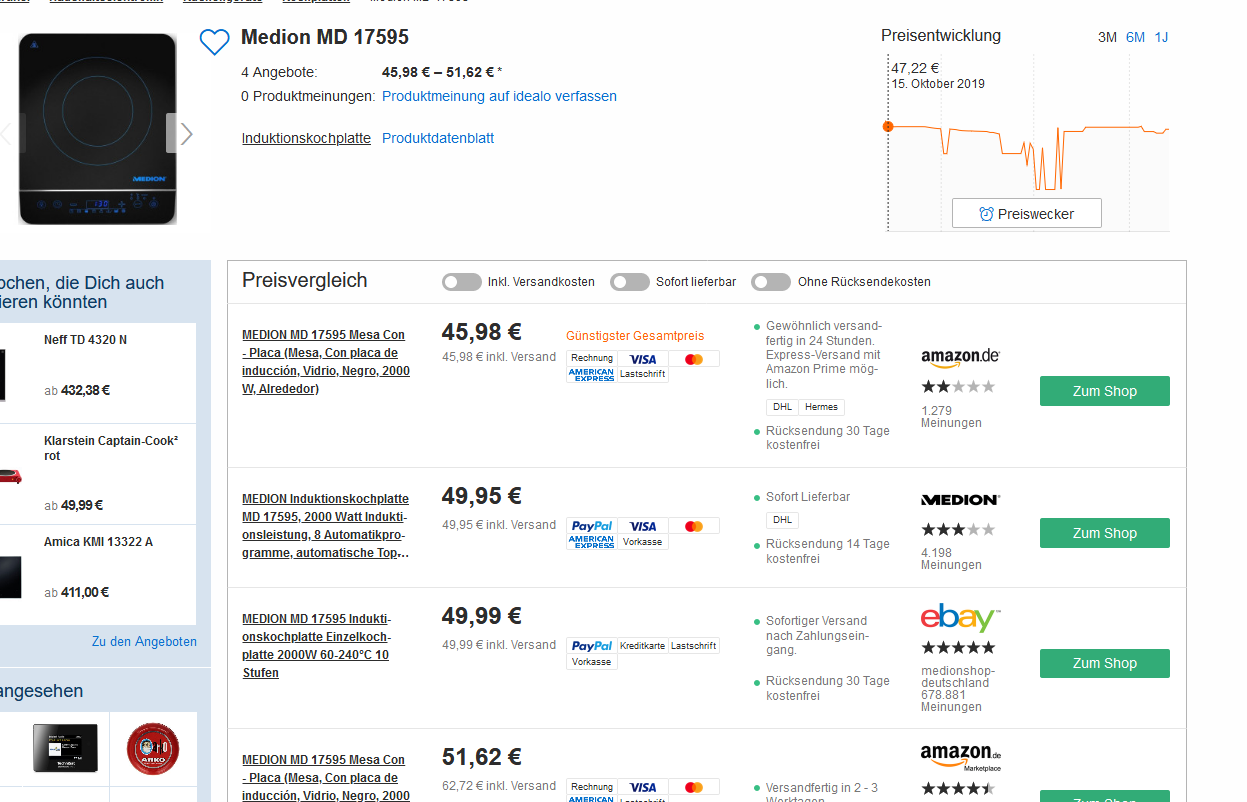Screen dimensions: 1247x802
Task: Switch price chart to 6M view
Action: coord(1135,38)
